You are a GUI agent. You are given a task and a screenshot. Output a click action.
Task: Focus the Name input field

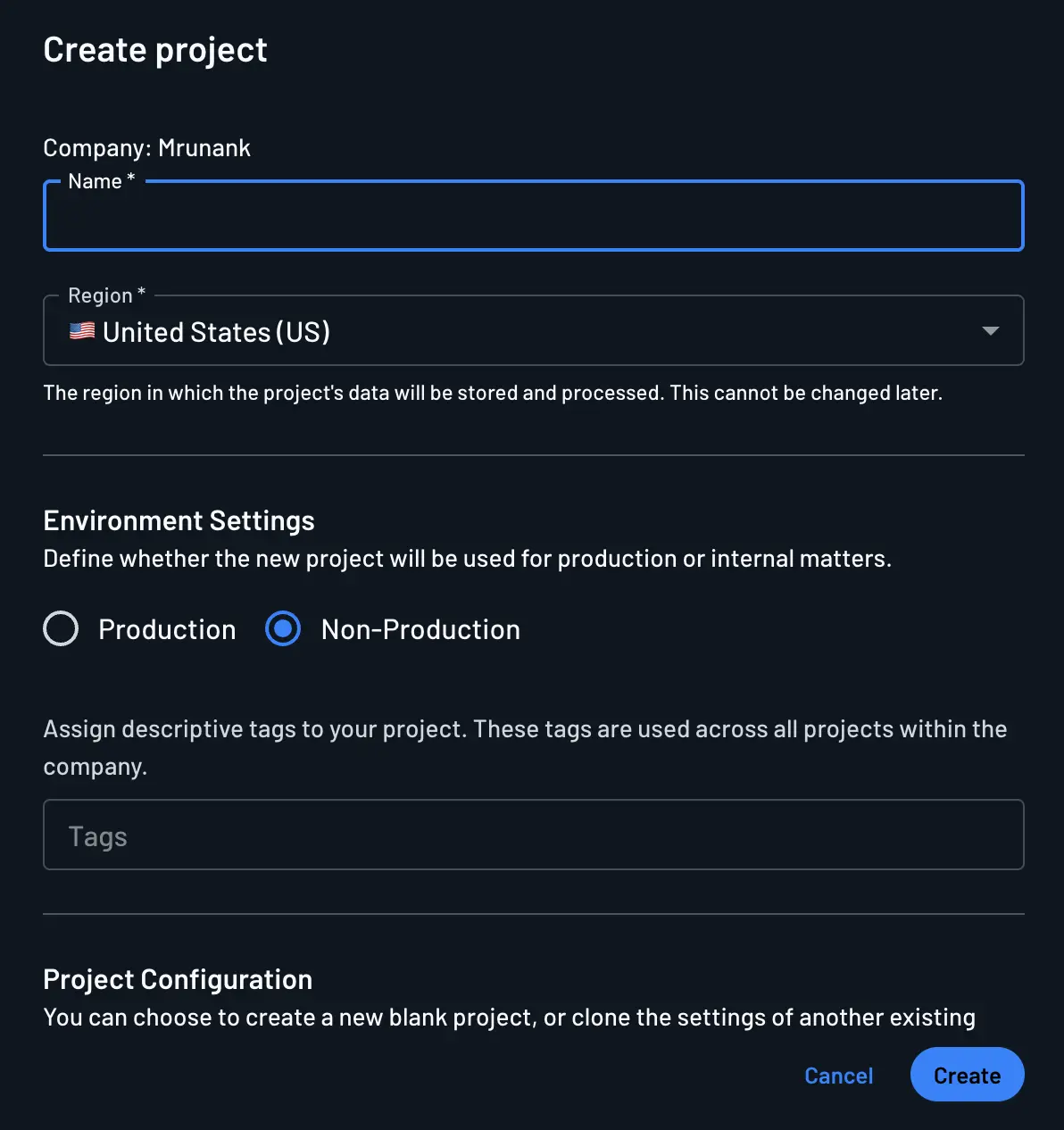[x=533, y=215]
